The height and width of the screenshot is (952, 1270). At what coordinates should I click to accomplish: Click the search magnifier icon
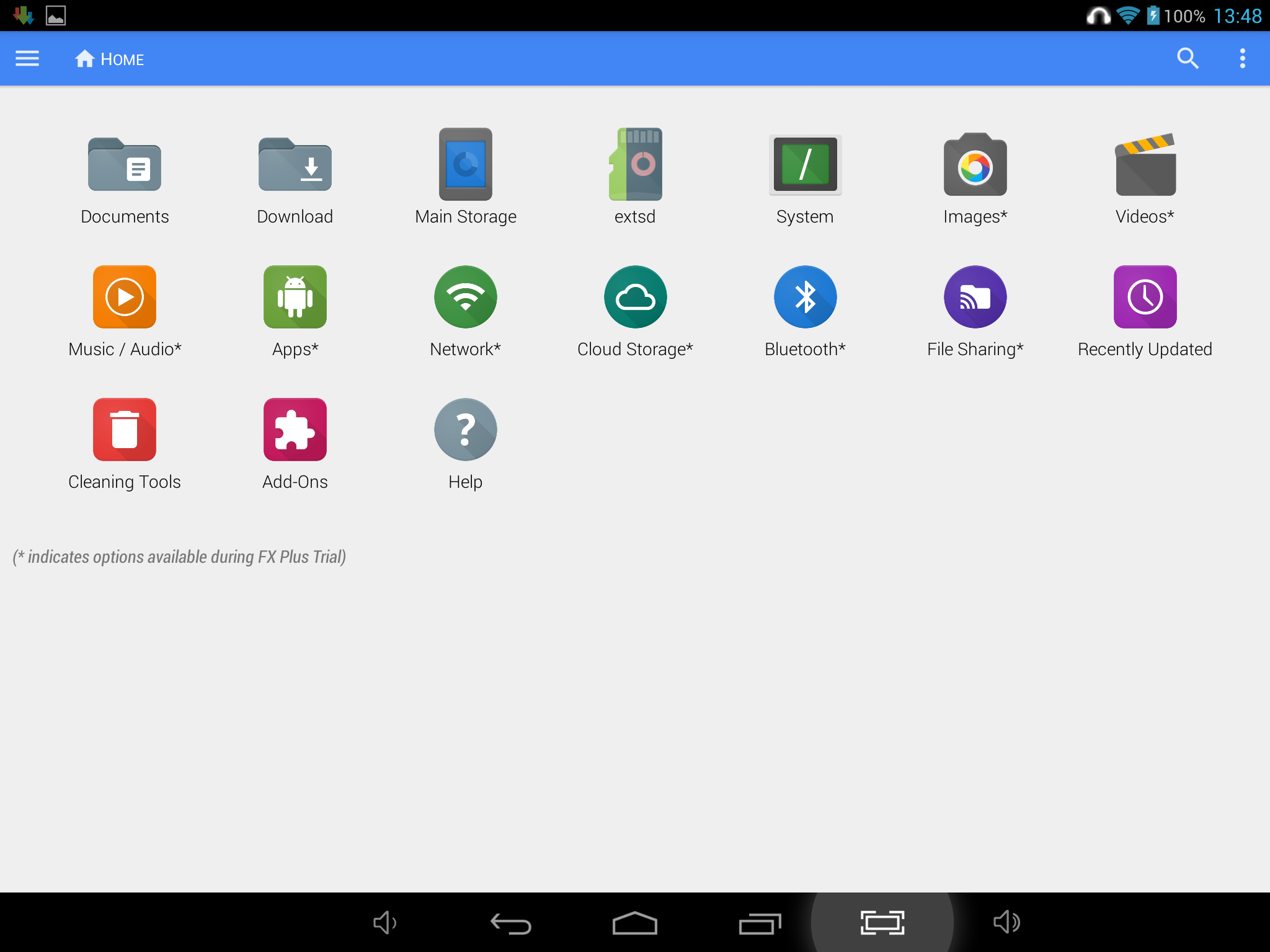point(1188,58)
